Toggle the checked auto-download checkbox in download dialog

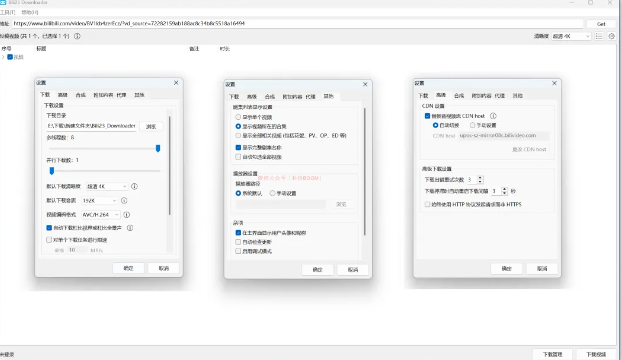point(49,228)
